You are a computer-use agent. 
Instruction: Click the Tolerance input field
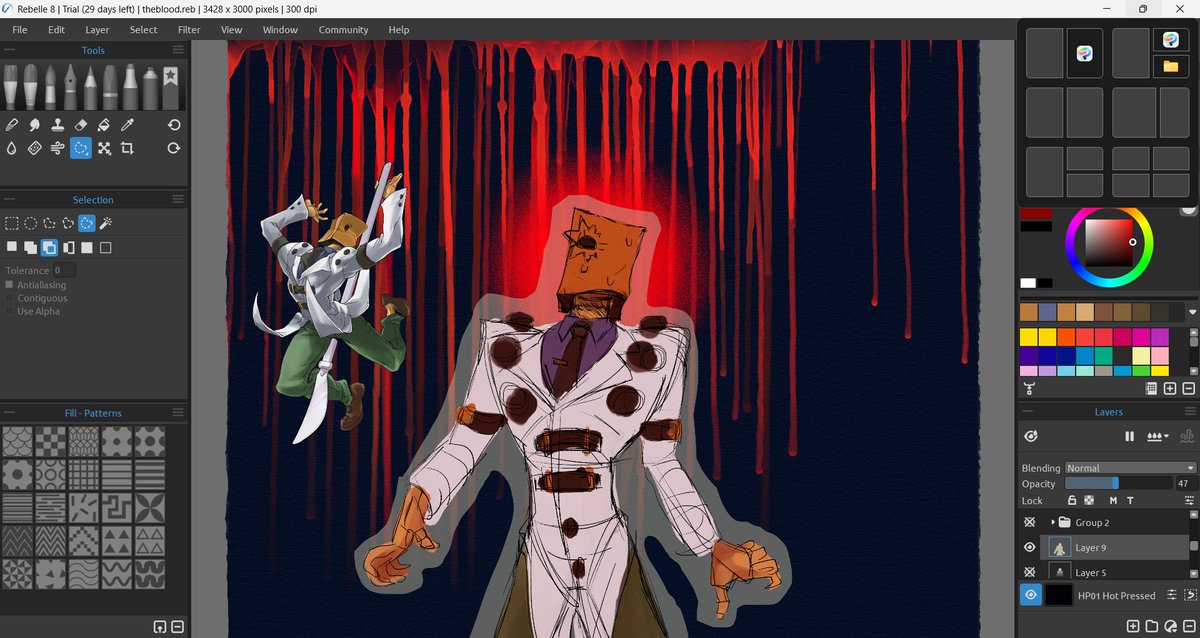click(65, 270)
